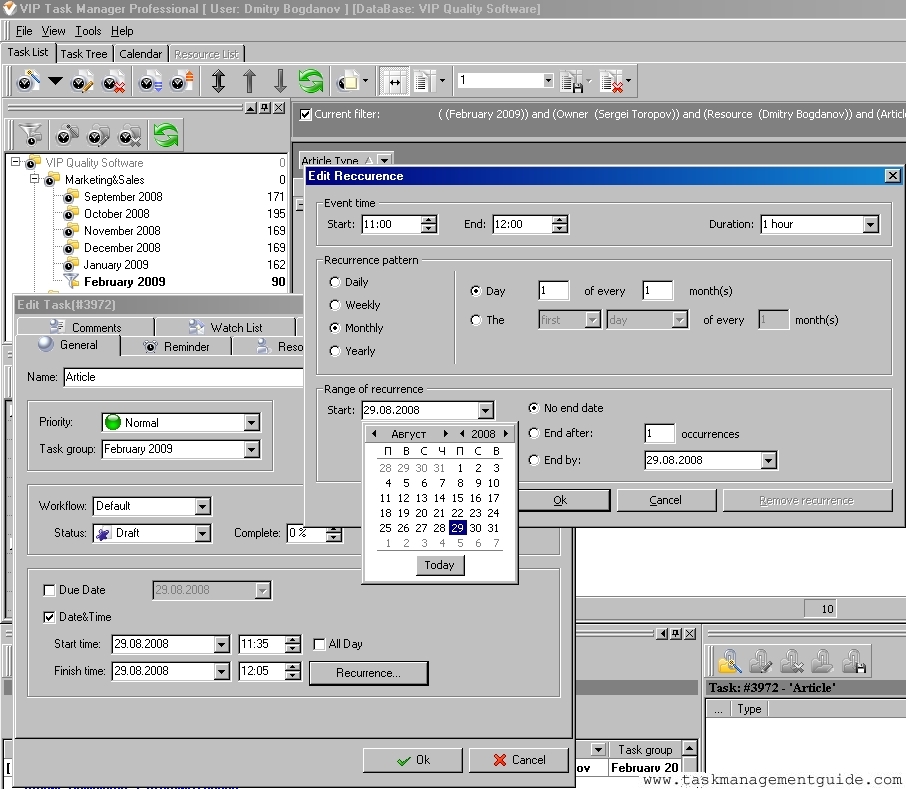This screenshot has height=789, width=906.
Task: Click the move task down arrow icon
Action: pos(280,81)
